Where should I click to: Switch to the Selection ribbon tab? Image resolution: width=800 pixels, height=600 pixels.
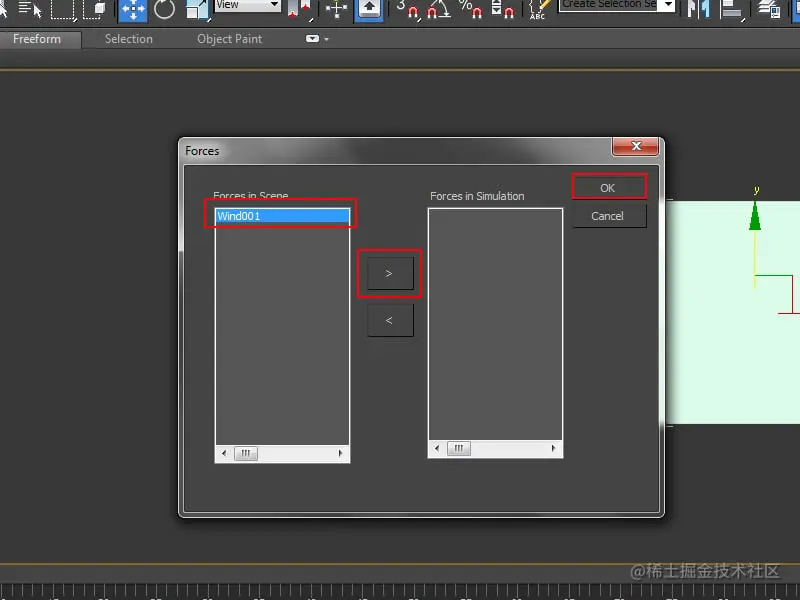click(129, 39)
